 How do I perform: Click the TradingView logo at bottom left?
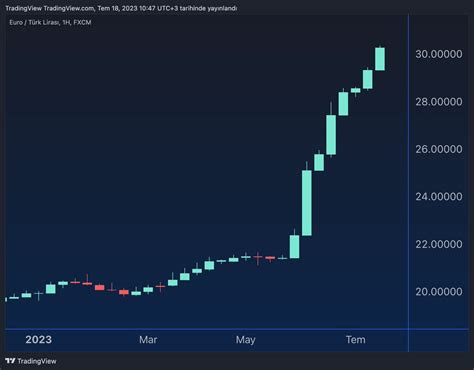pos(31,361)
